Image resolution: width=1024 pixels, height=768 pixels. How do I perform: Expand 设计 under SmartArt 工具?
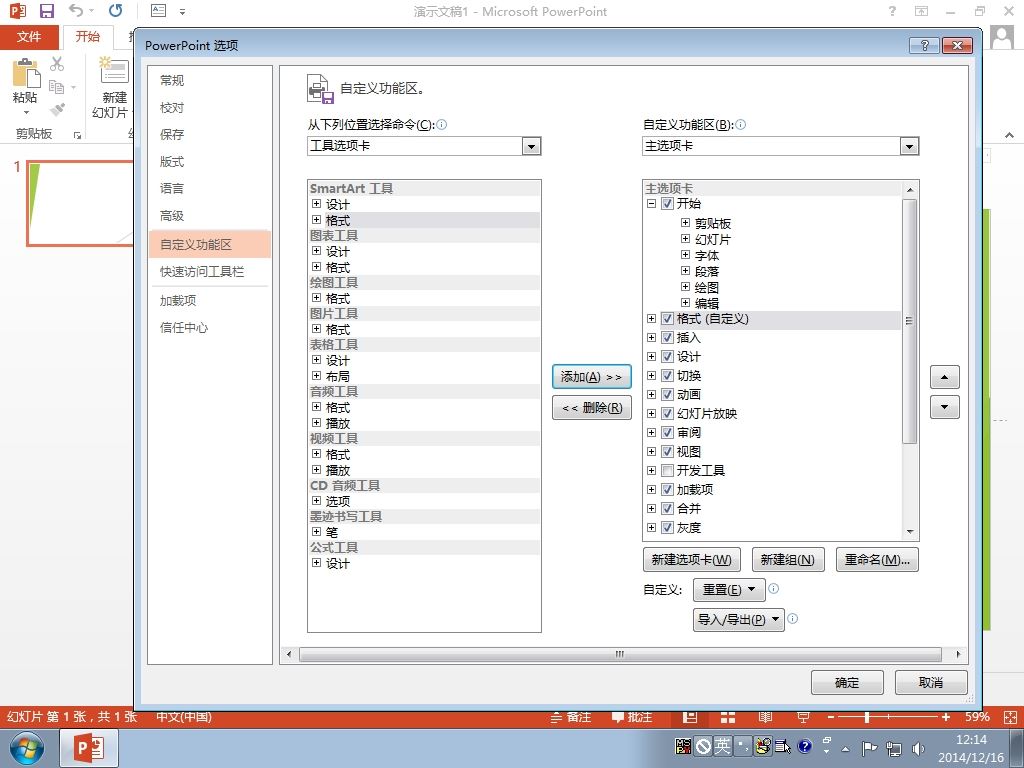(316, 204)
